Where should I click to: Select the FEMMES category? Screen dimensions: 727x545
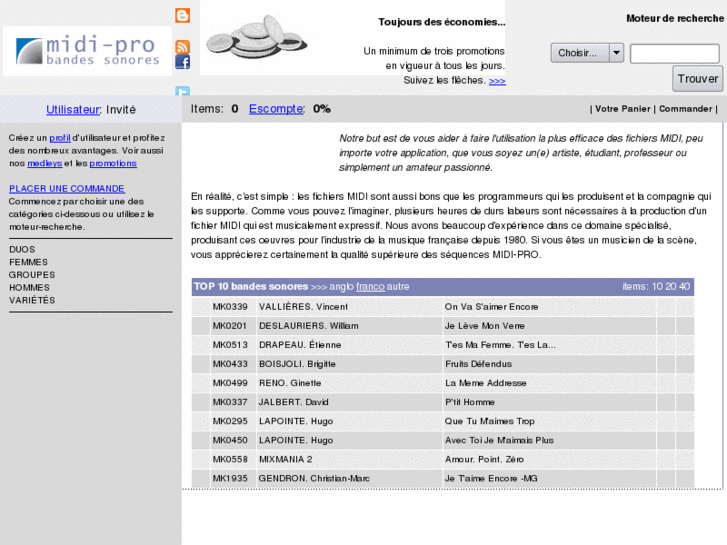28,262
